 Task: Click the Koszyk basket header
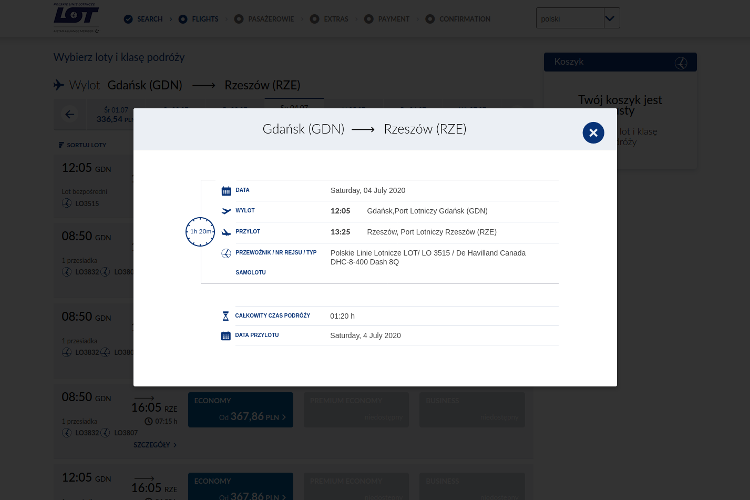(620, 62)
